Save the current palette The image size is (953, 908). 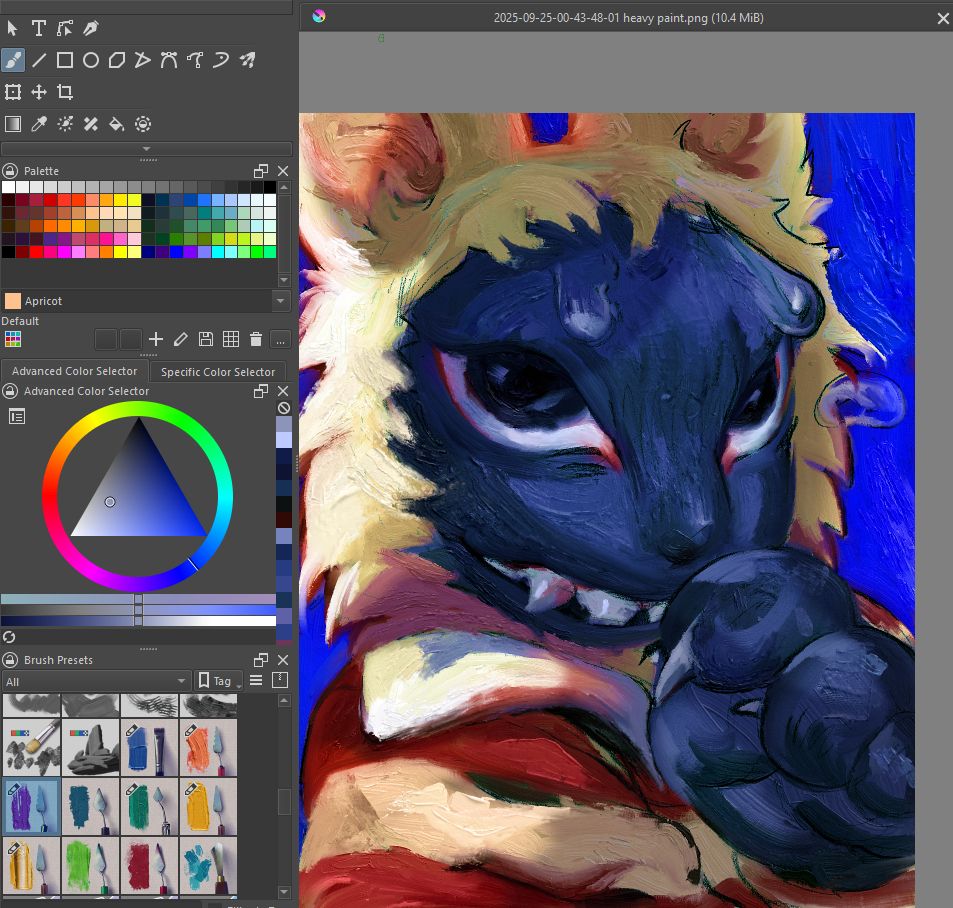point(205,339)
